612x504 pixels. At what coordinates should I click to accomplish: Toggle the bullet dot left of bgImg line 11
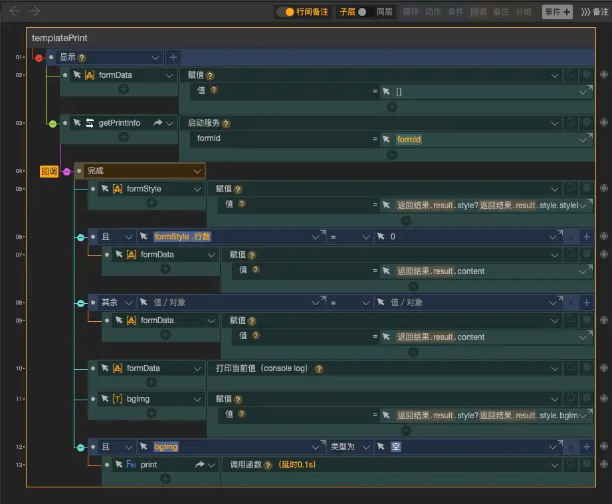[93, 399]
